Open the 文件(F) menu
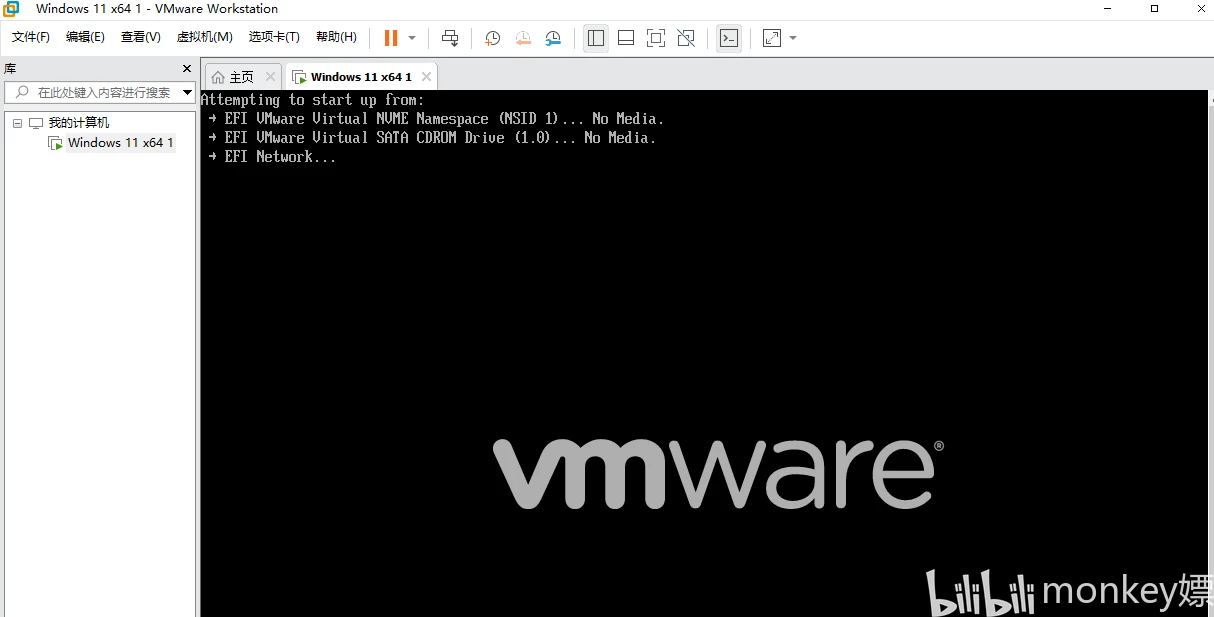This screenshot has height=617, width=1214. (31, 37)
